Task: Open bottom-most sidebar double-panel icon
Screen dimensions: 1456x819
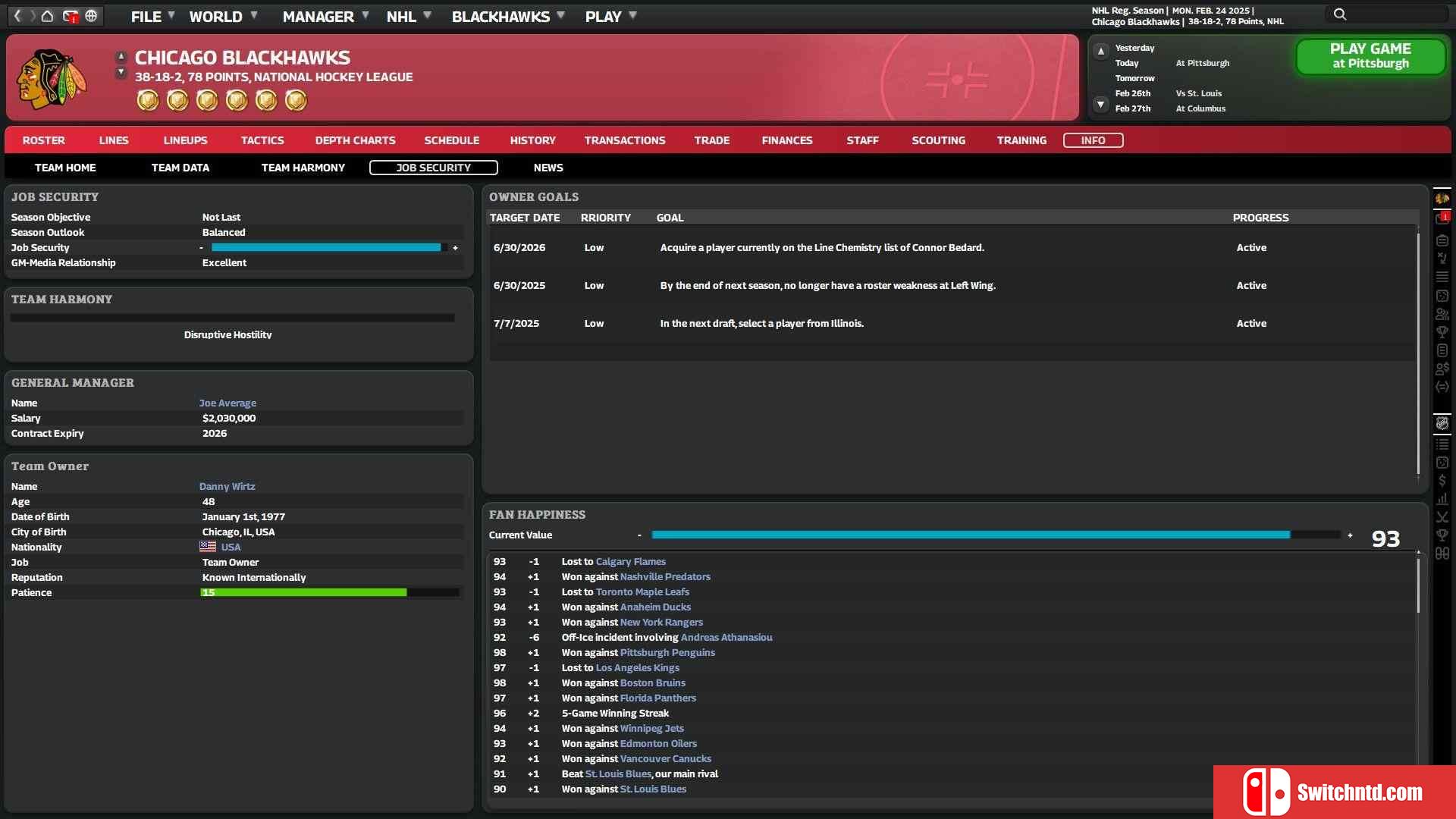Action: (x=1442, y=554)
